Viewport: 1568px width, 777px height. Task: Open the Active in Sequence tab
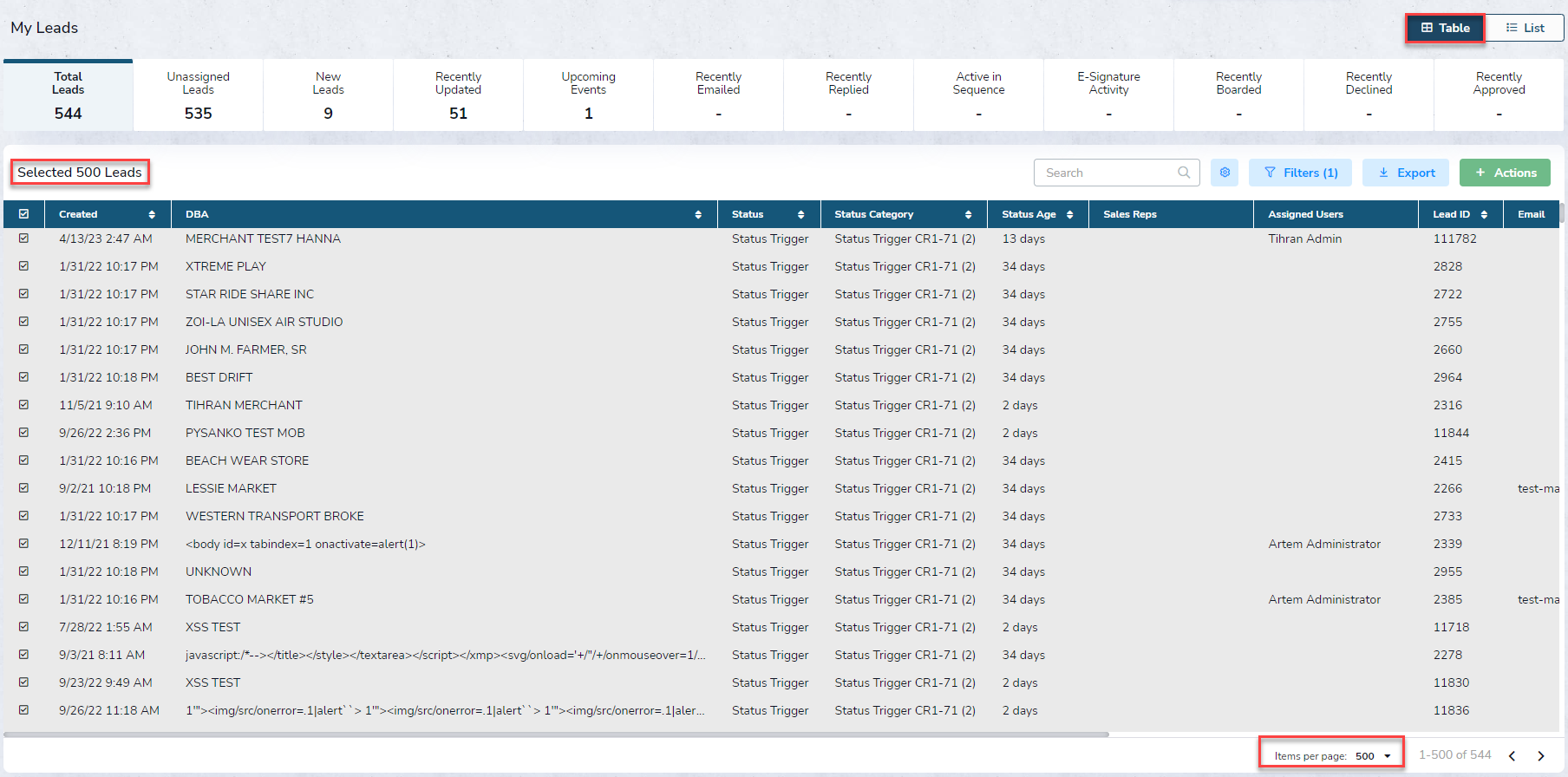click(979, 95)
